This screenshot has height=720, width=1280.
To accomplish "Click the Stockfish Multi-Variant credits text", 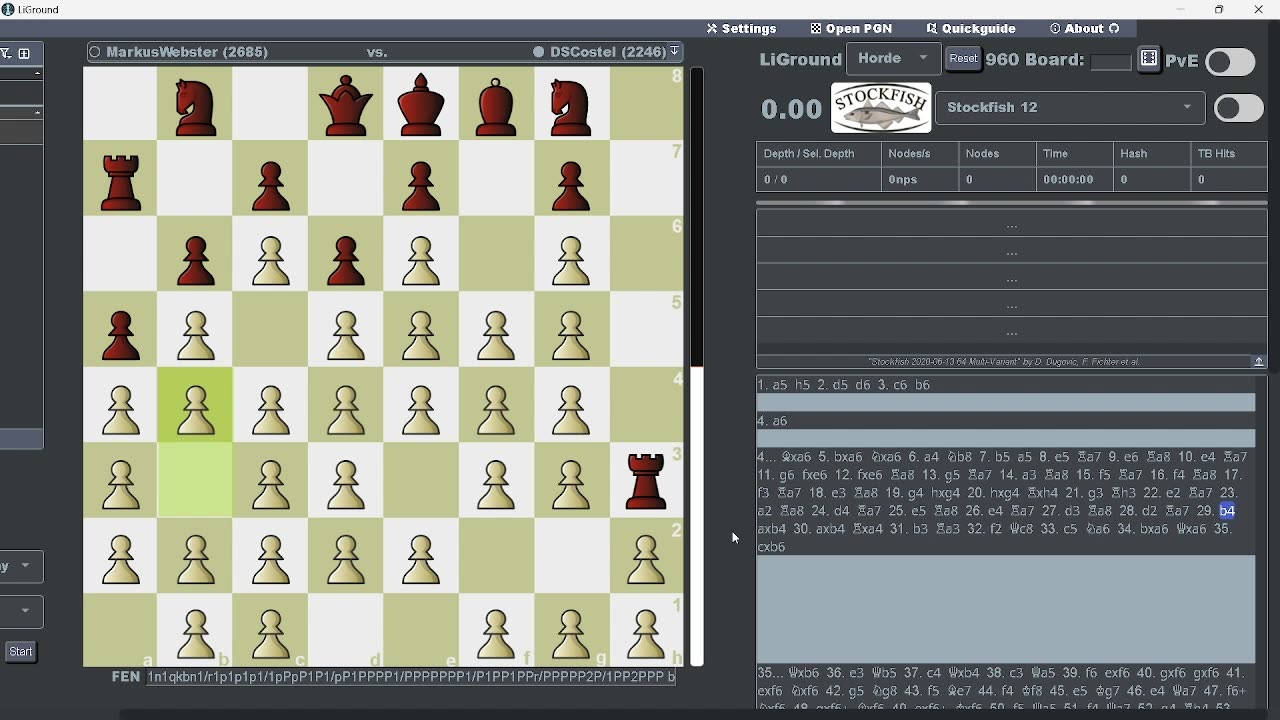I will 1004,362.
